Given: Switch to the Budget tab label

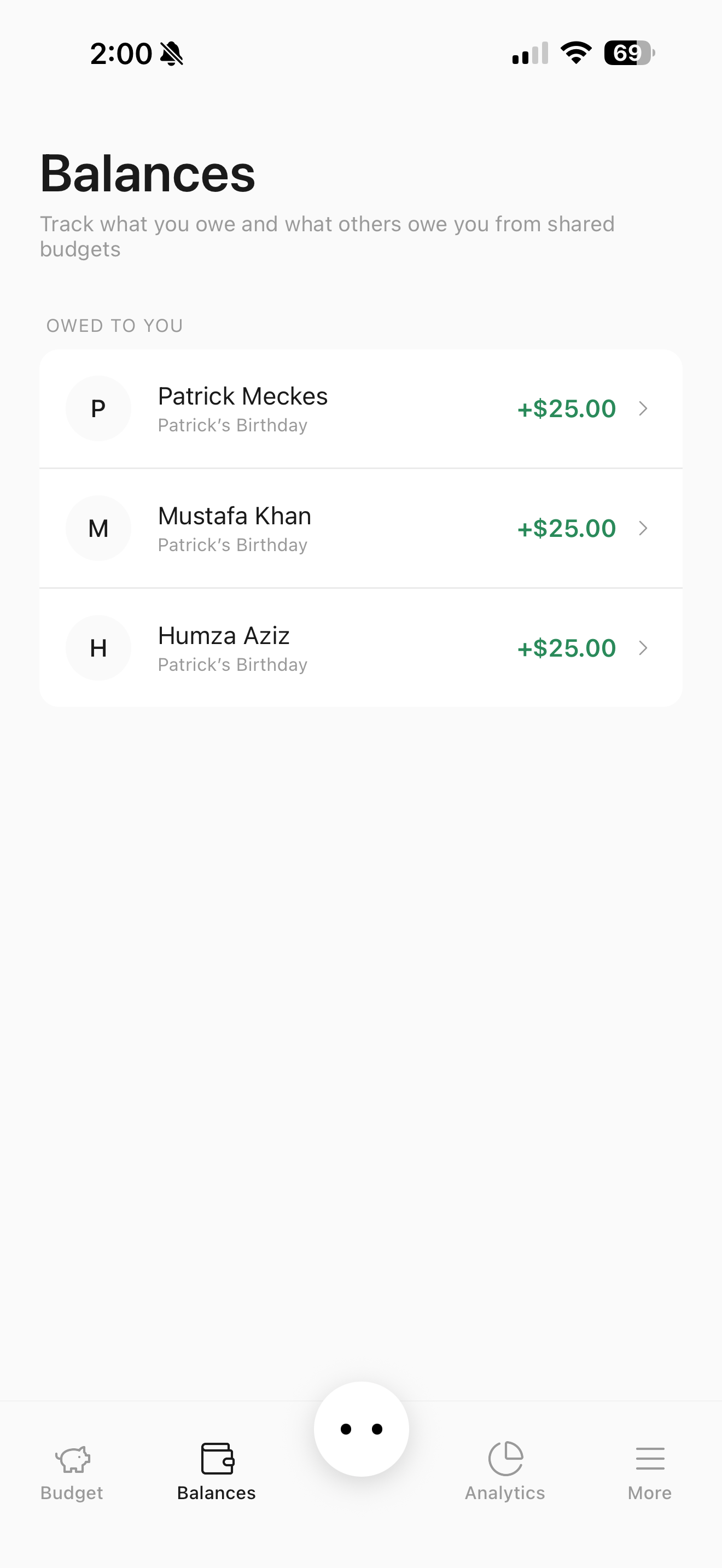Looking at the screenshot, I should point(72,1493).
